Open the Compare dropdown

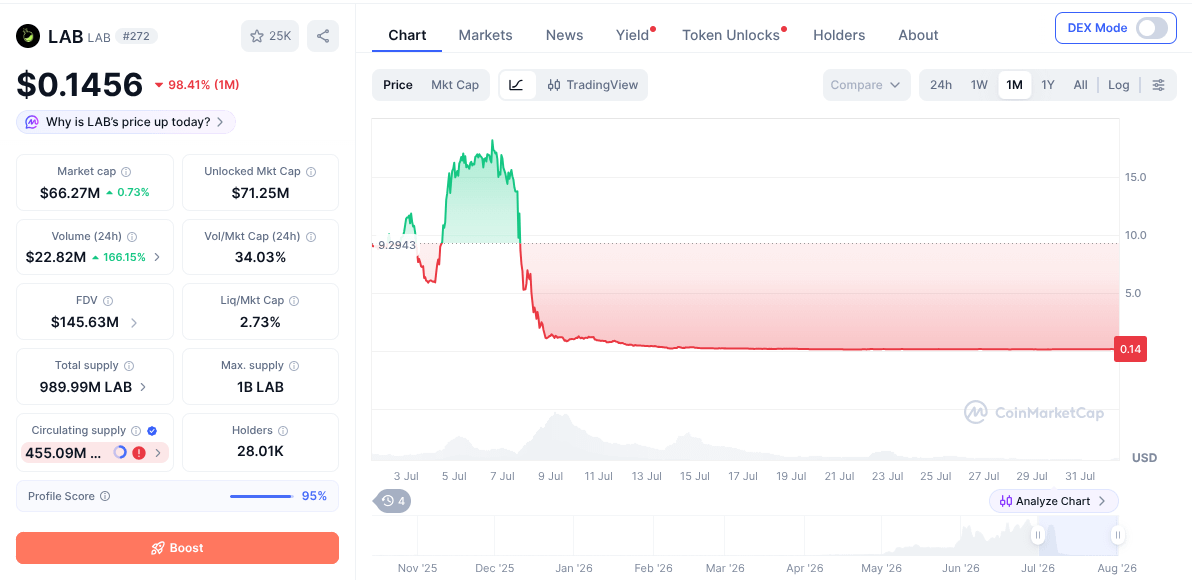pyautogui.click(x=866, y=85)
